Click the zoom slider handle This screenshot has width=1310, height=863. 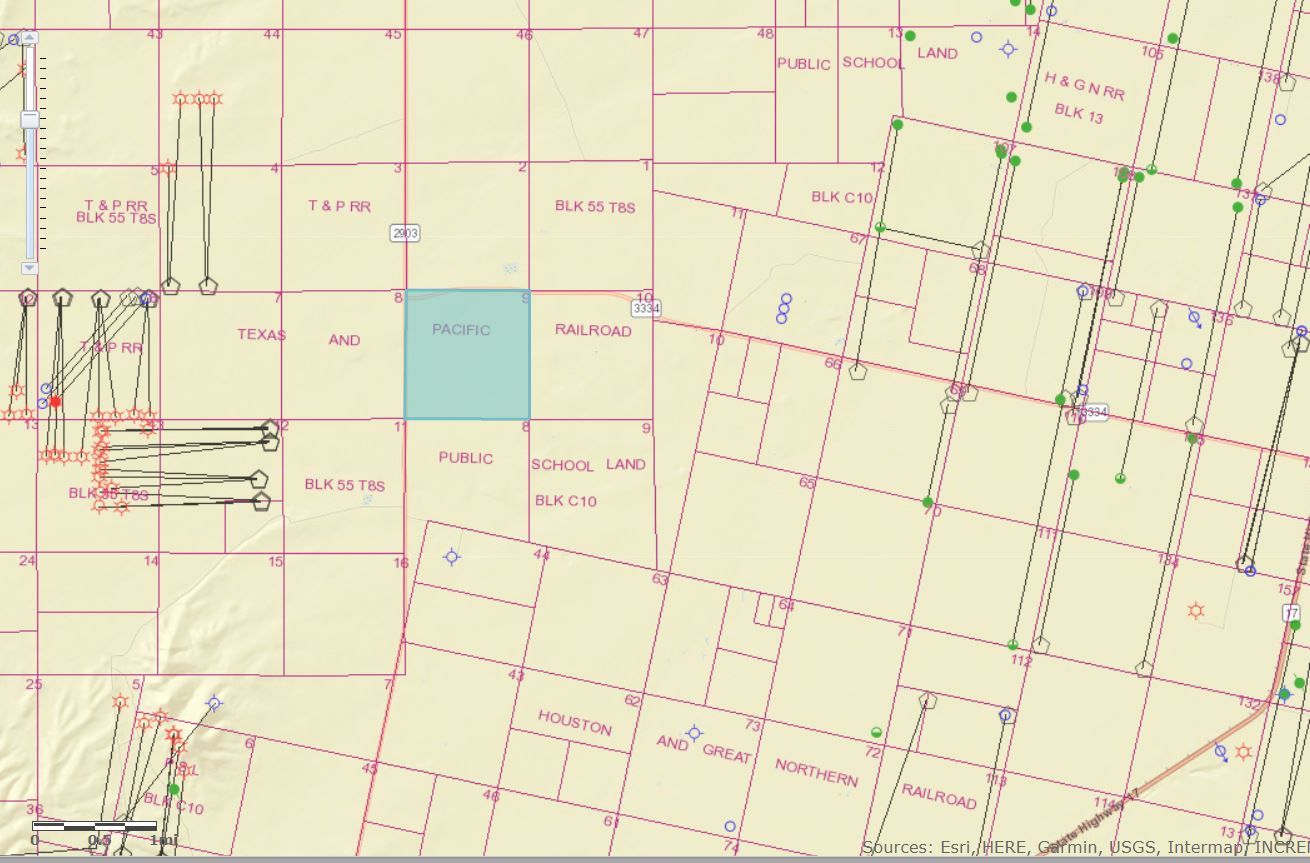pos(30,118)
